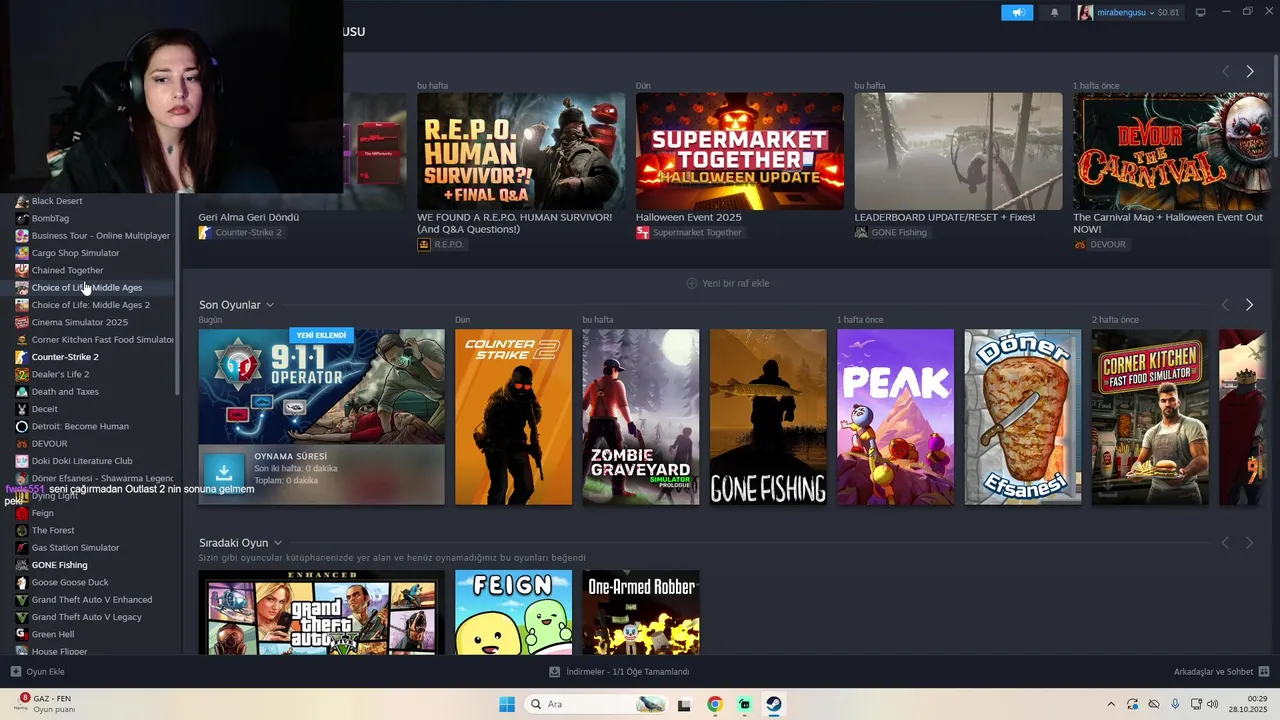Screen dimensions: 1280x720
Task: Select Green Hell in library list
Action: pyautogui.click(x=53, y=634)
